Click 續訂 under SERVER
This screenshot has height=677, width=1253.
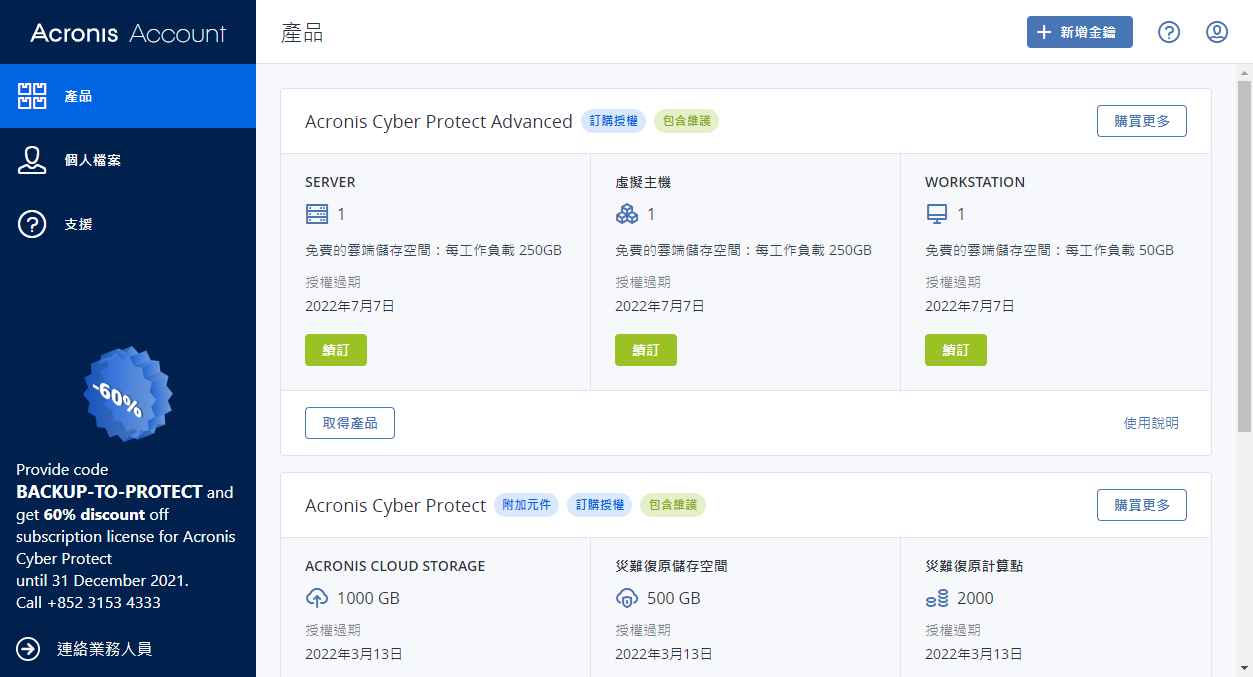pos(336,350)
